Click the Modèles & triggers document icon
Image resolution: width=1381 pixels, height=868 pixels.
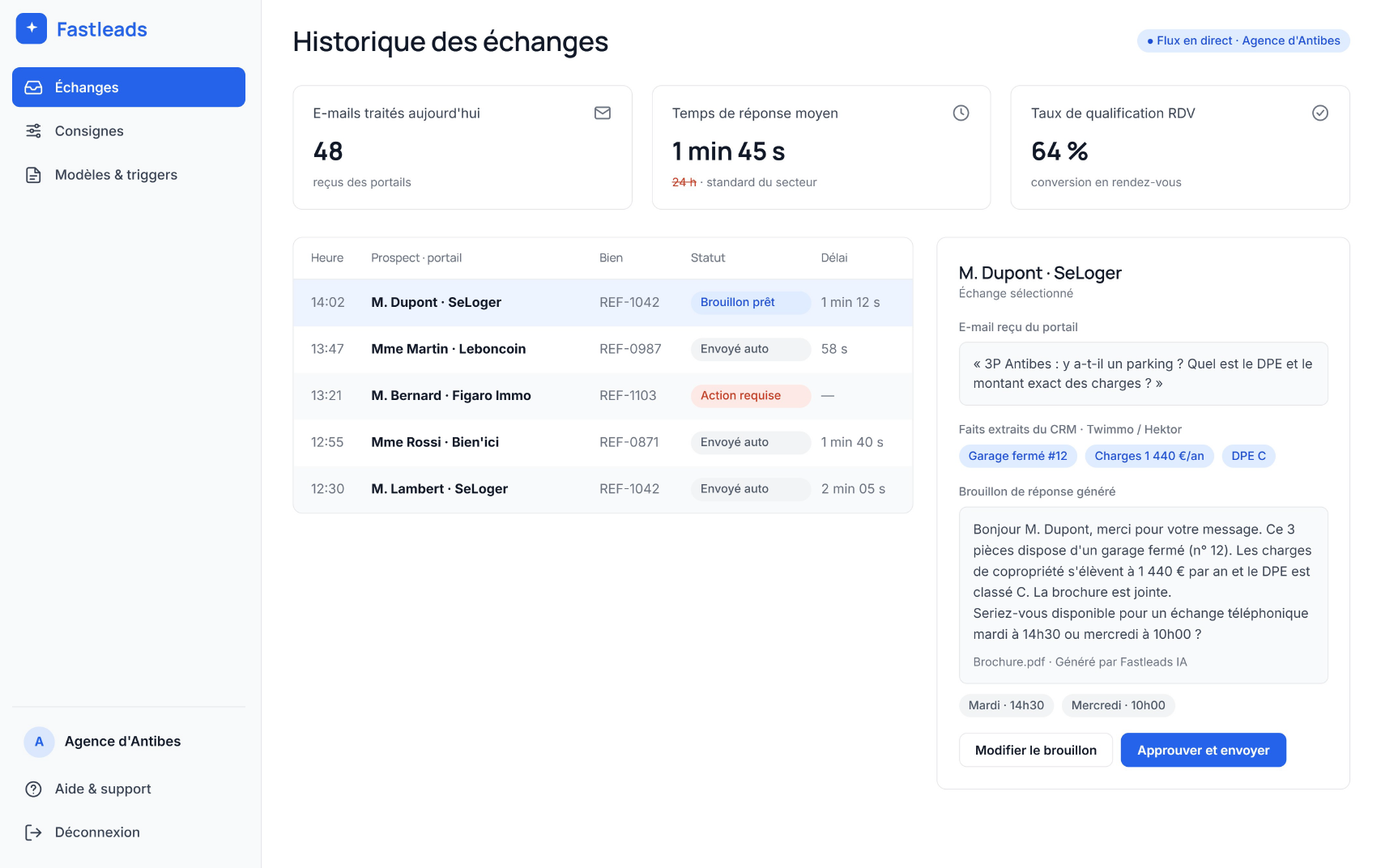pos(33,175)
